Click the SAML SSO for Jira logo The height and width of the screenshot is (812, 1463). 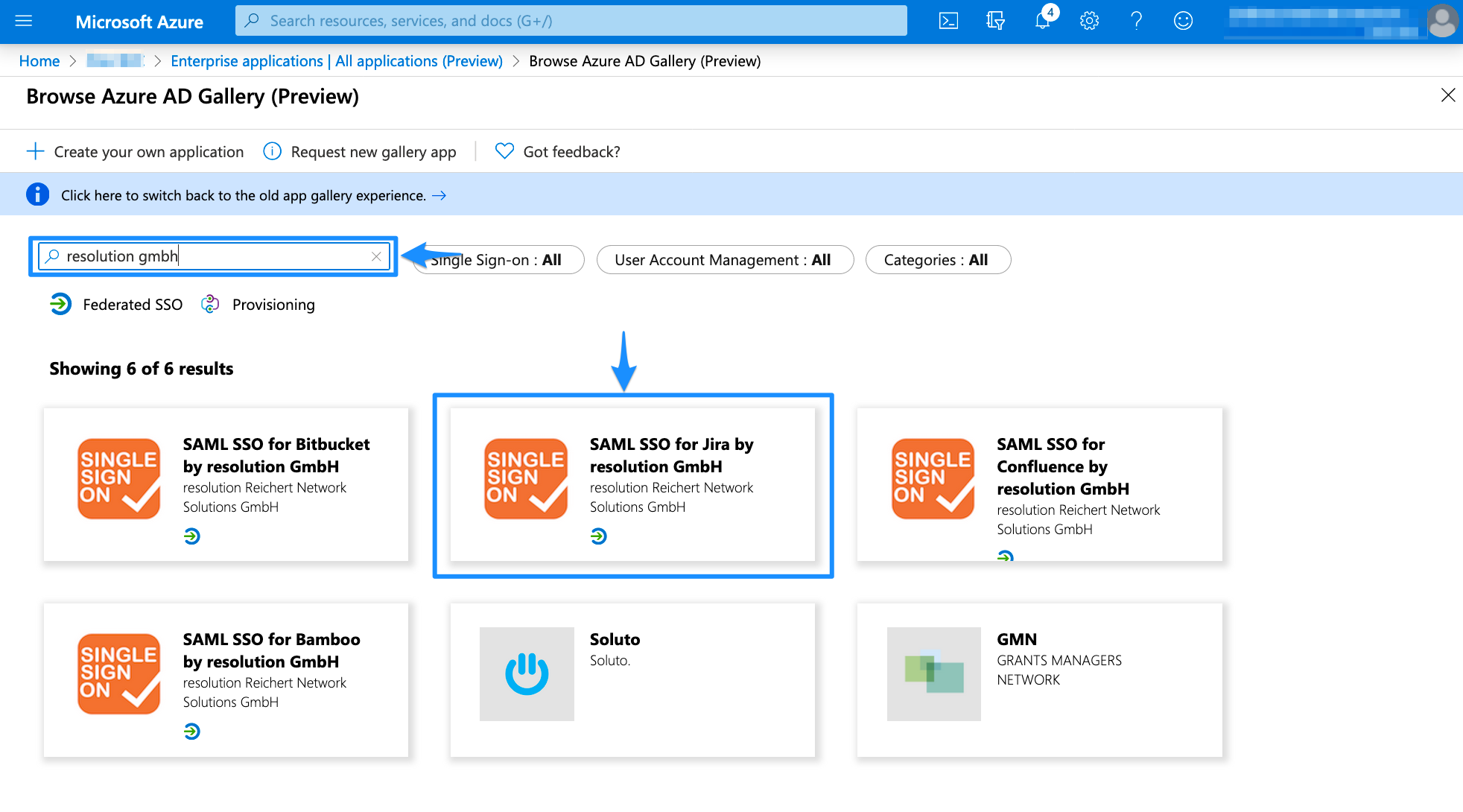[526, 478]
